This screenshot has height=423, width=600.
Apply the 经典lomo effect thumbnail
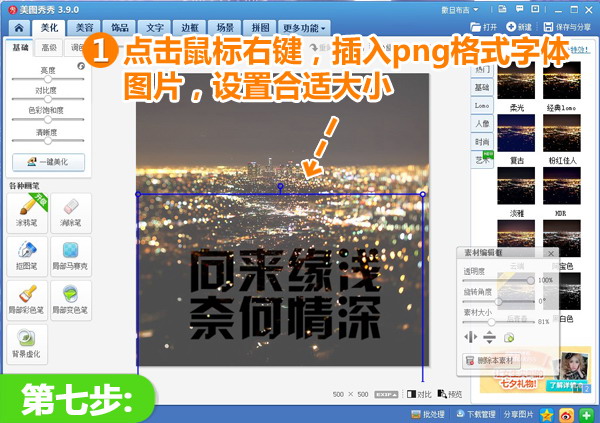(562, 80)
